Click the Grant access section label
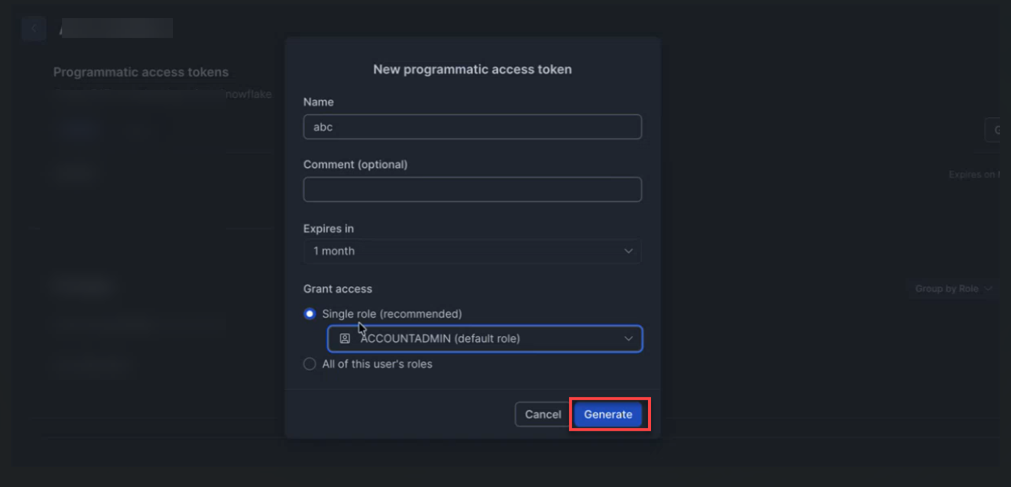This screenshot has height=487, width=1011. click(337, 289)
